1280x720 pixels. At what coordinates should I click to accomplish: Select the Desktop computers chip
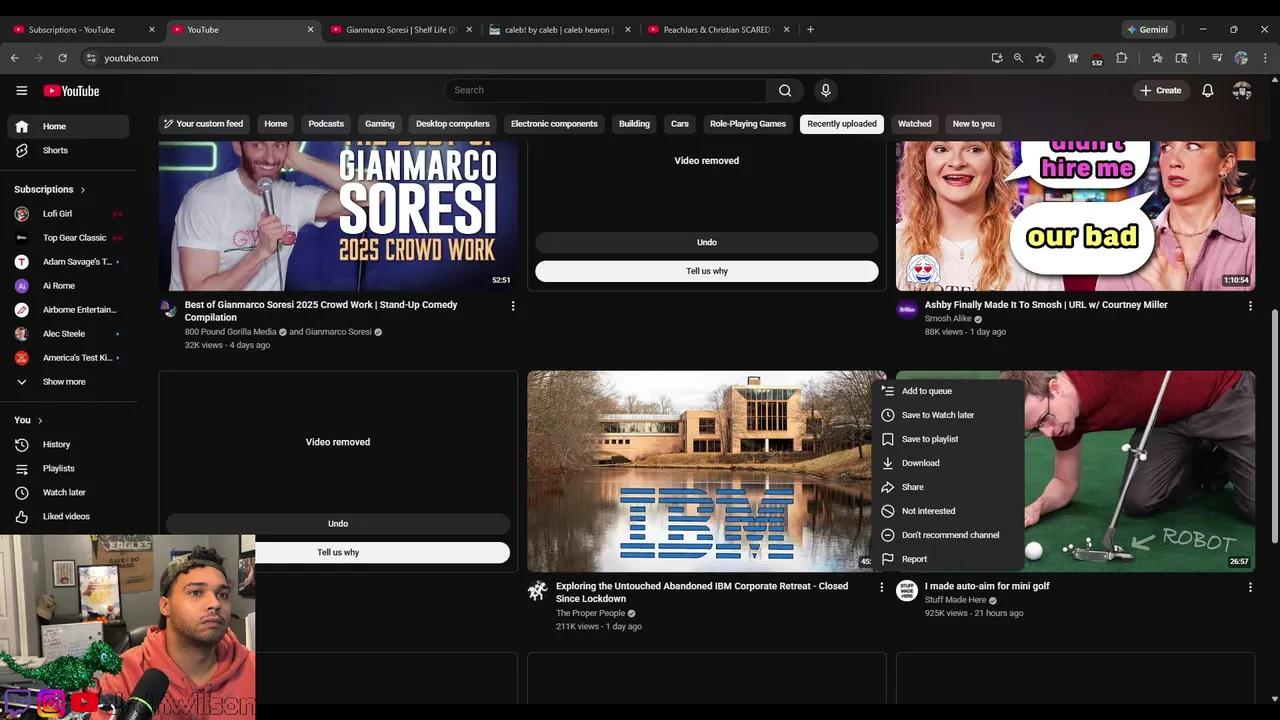[x=453, y=124]
